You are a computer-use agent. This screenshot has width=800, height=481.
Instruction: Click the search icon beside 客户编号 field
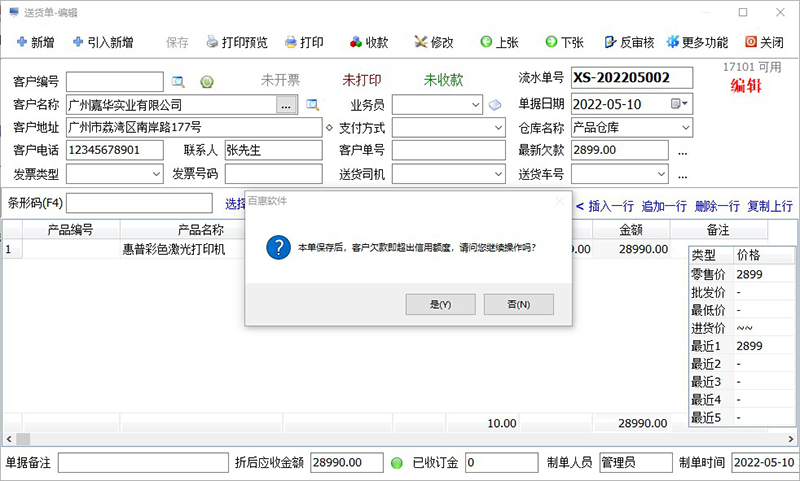coord(178,82)
